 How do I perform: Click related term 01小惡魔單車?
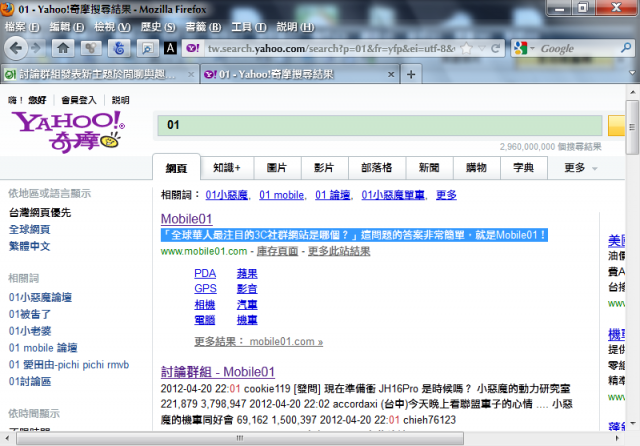pos(393,195)
